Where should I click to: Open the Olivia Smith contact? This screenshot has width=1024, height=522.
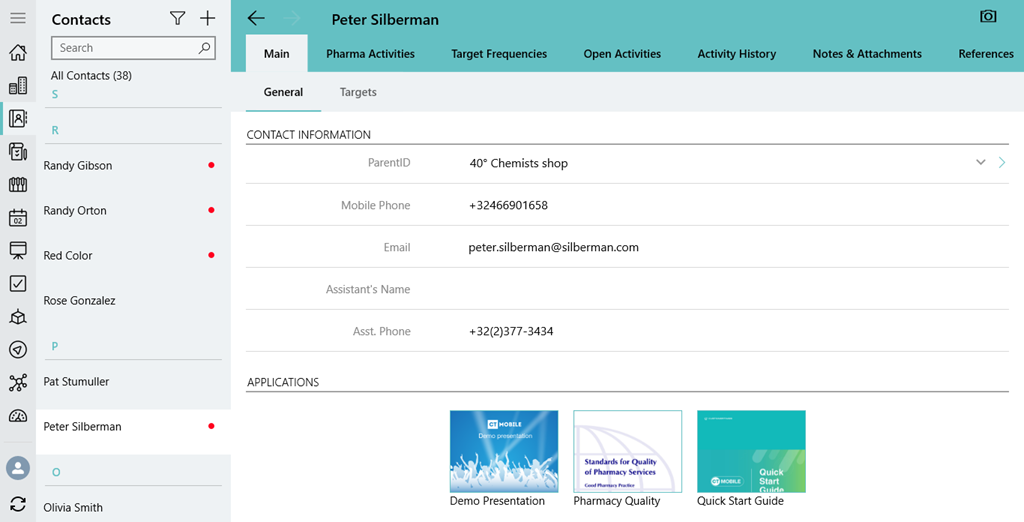point(73,507)
